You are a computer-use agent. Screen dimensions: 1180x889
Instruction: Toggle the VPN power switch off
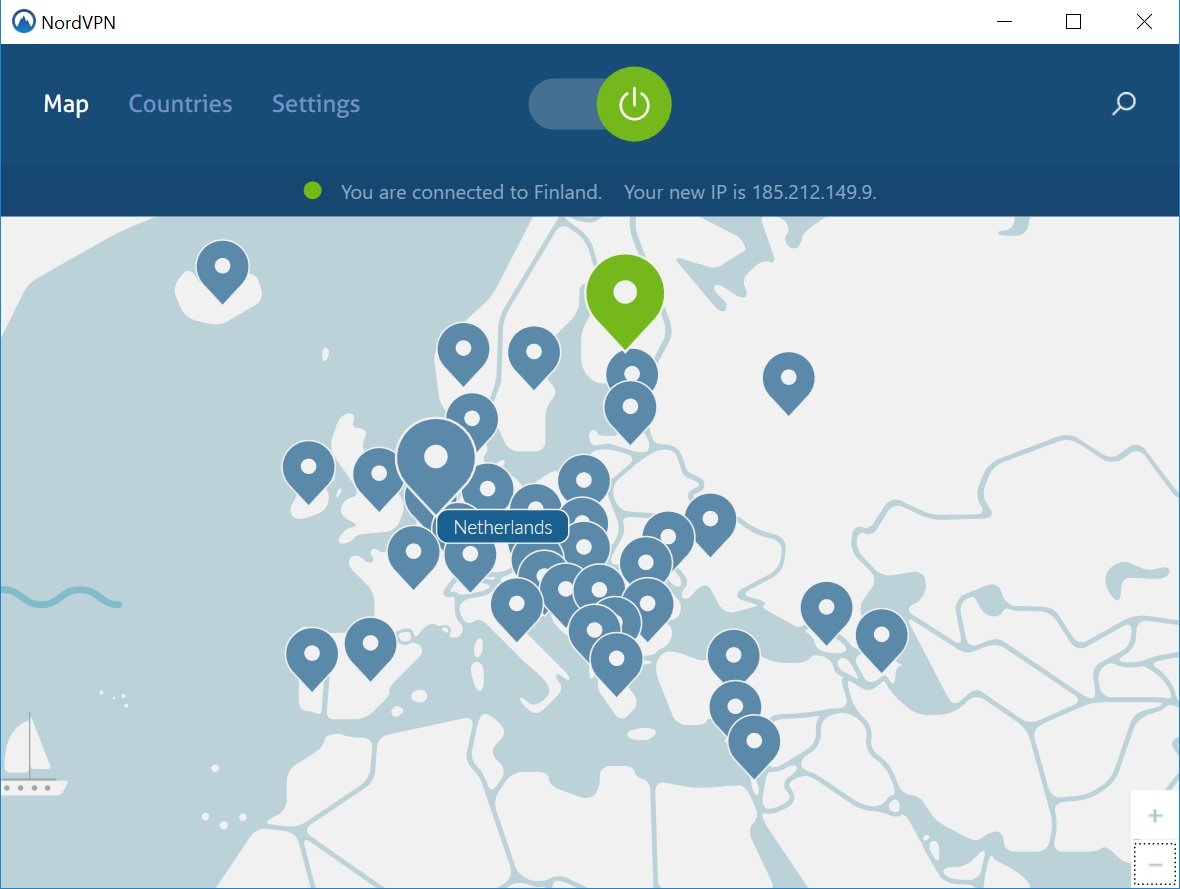coord(600,104)
